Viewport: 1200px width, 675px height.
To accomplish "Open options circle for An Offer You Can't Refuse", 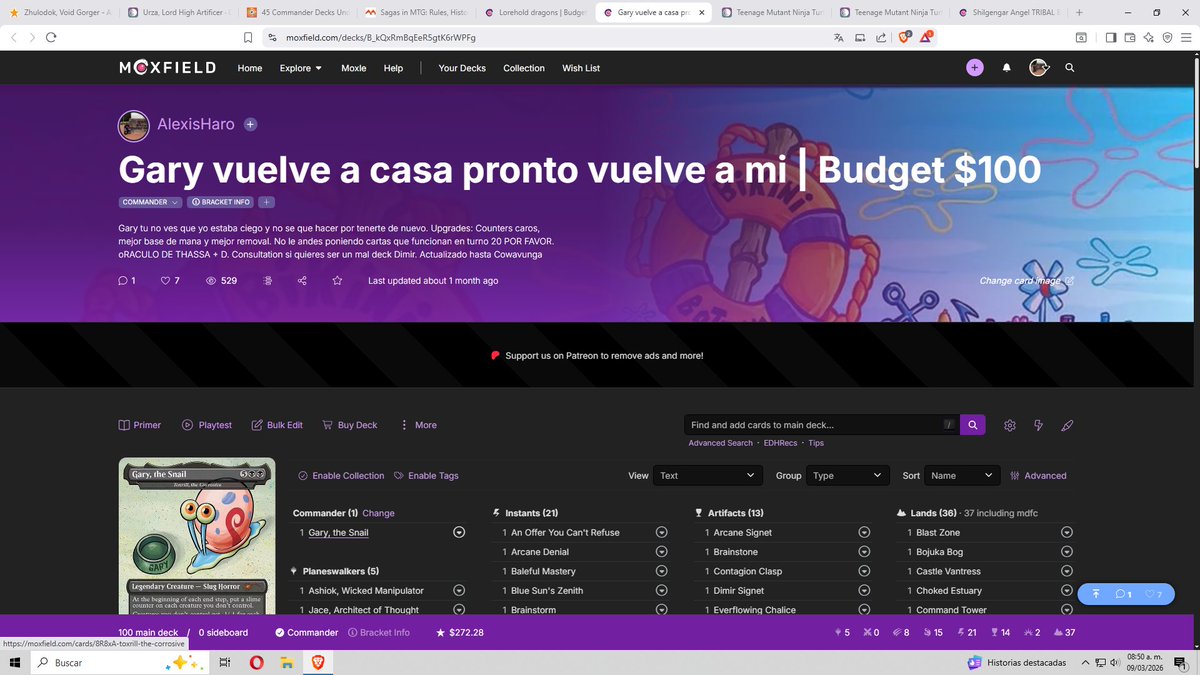I will 661,533.
